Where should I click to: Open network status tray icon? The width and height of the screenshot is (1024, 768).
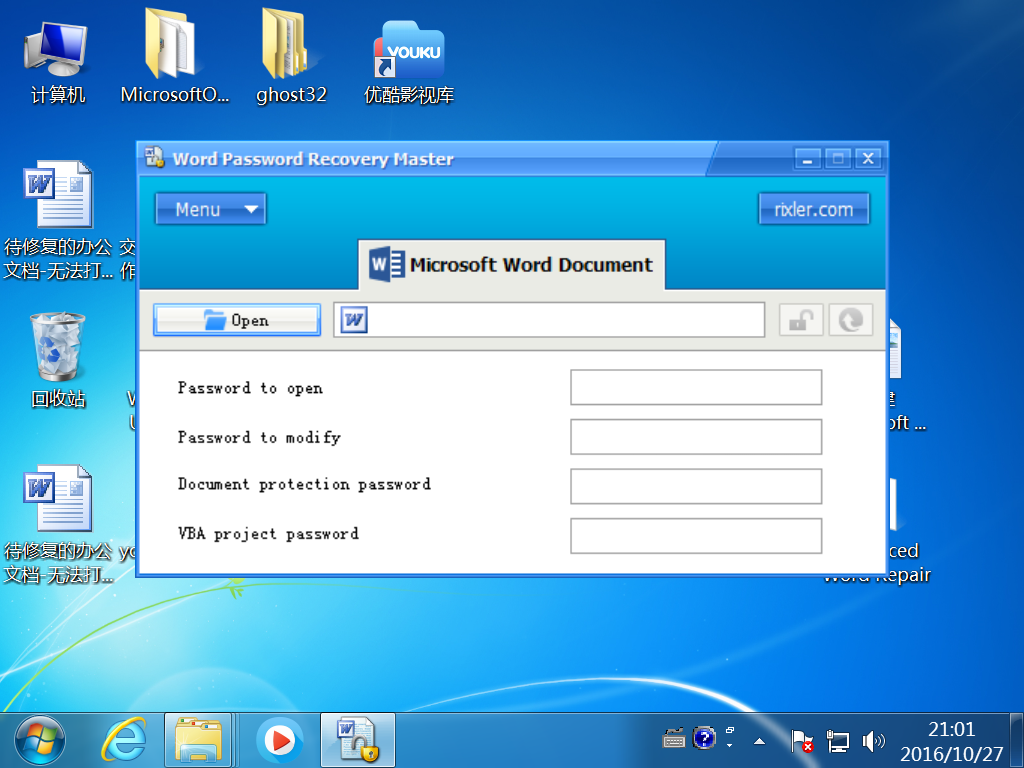[837, 741]
